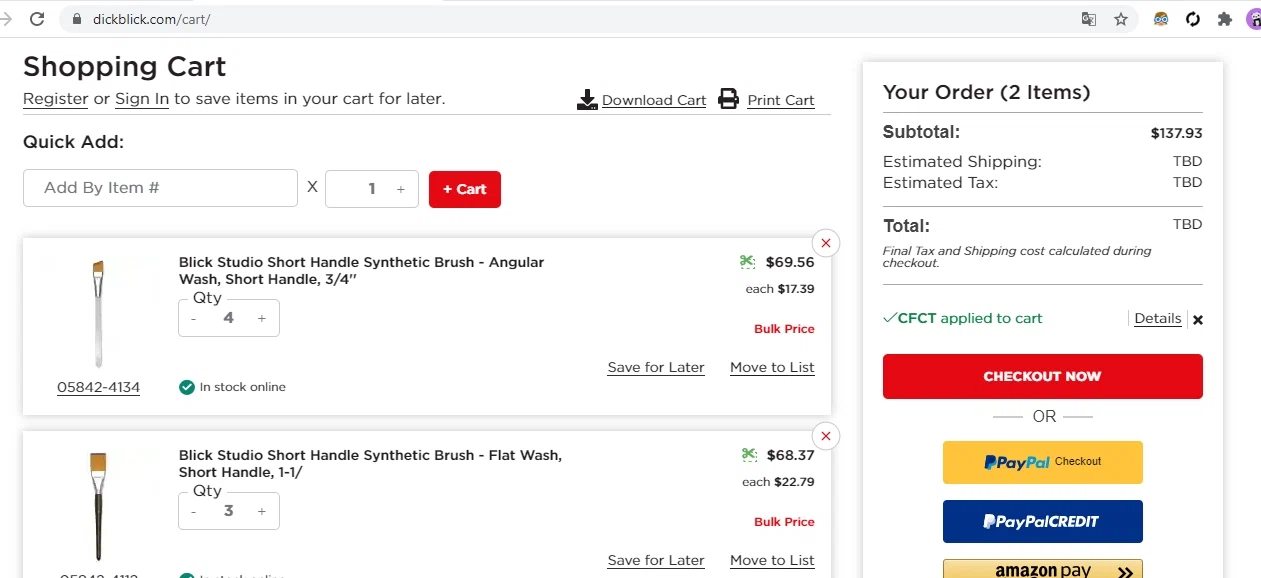Increase the Flat Wash brush quantity
Image resolution: width=1261 pixels, height=578 pixels.
tap(262, 511)
